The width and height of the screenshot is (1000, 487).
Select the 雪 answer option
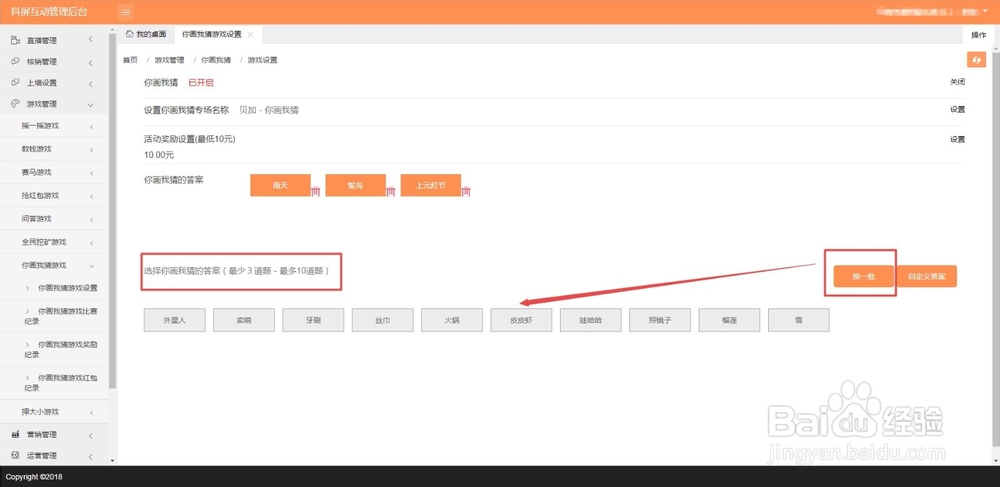pos(798,321)
